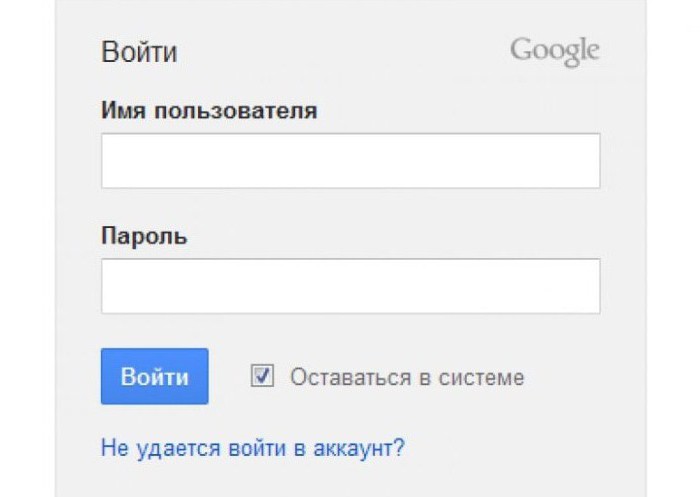Disable staying signed in via checkbox
The width and height of the screenshot is (700, 497).
(262, 376)
